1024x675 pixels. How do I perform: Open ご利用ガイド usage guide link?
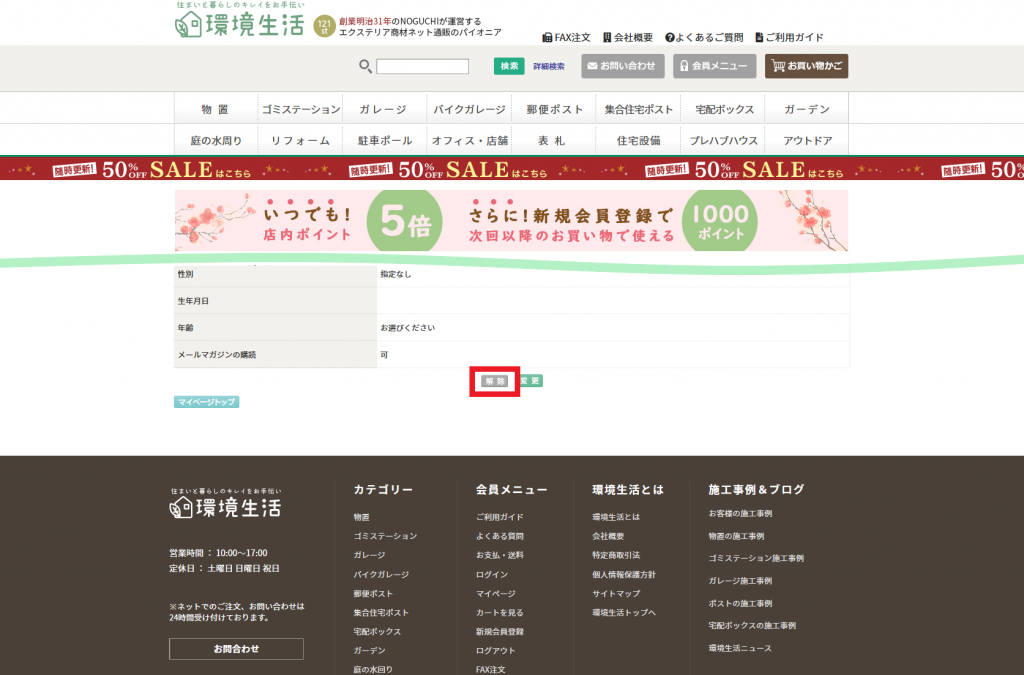(x=789, y=37)
